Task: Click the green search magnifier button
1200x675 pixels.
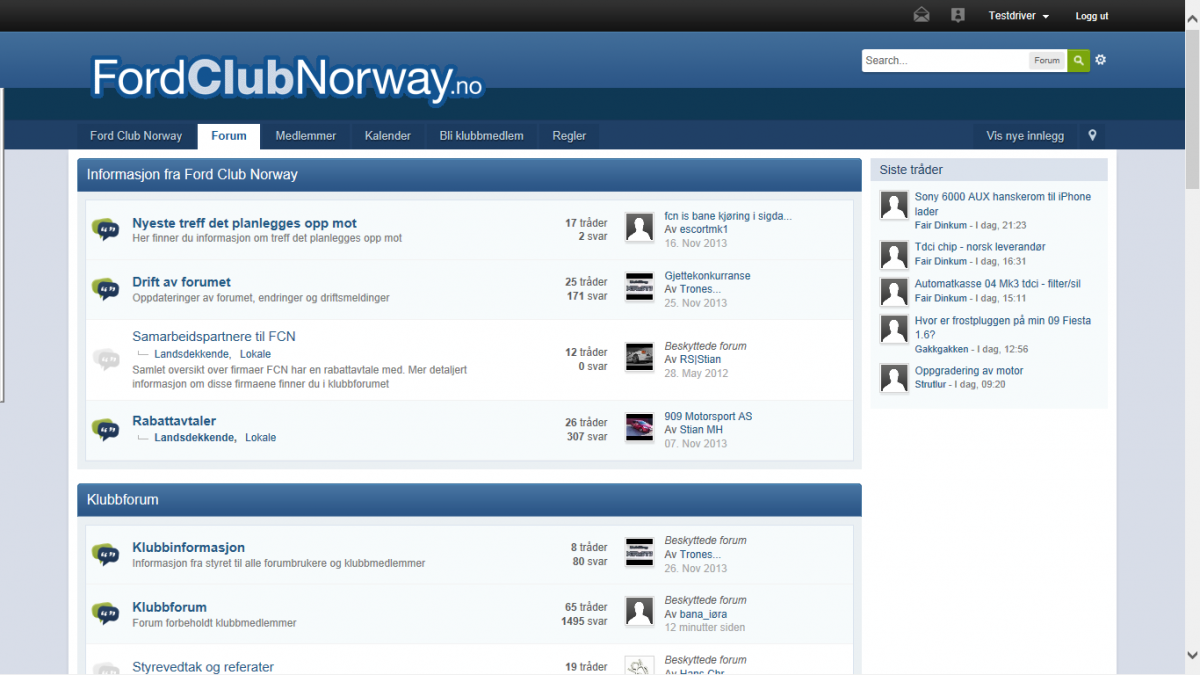Action: (x=1078, y=60)
